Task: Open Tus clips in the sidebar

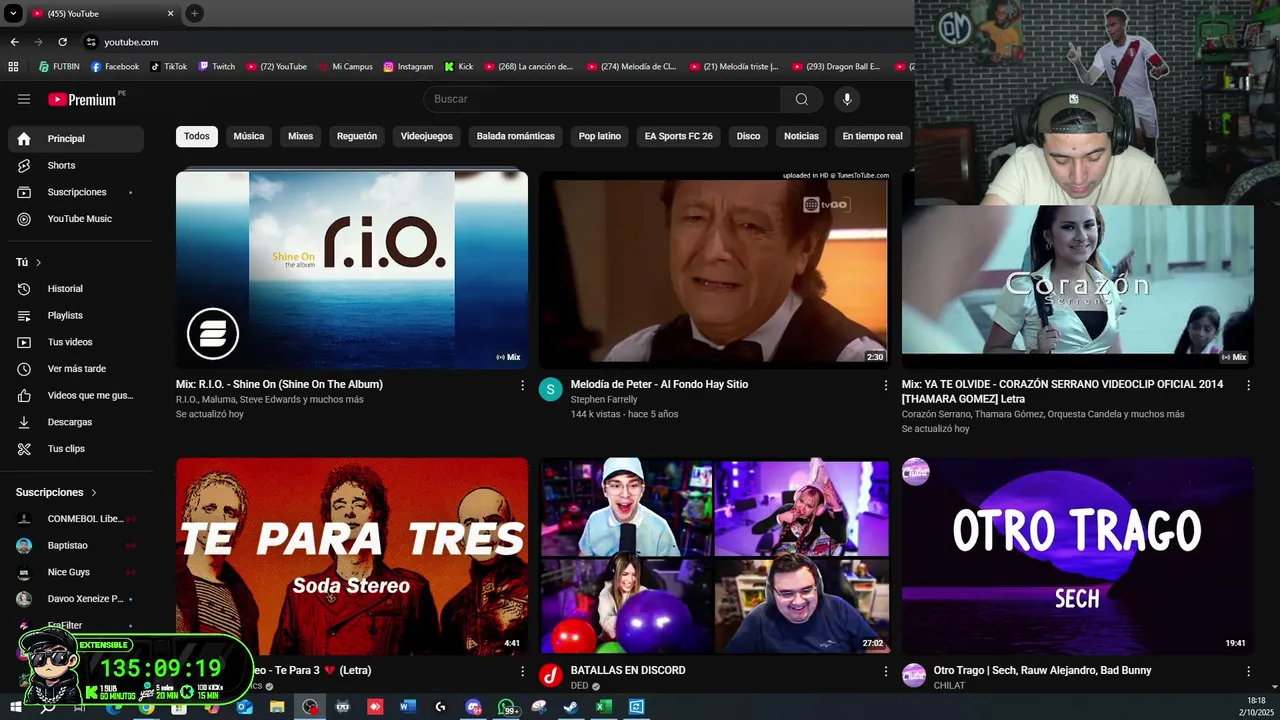Action: pyautogui.click(x=76, y=449)
